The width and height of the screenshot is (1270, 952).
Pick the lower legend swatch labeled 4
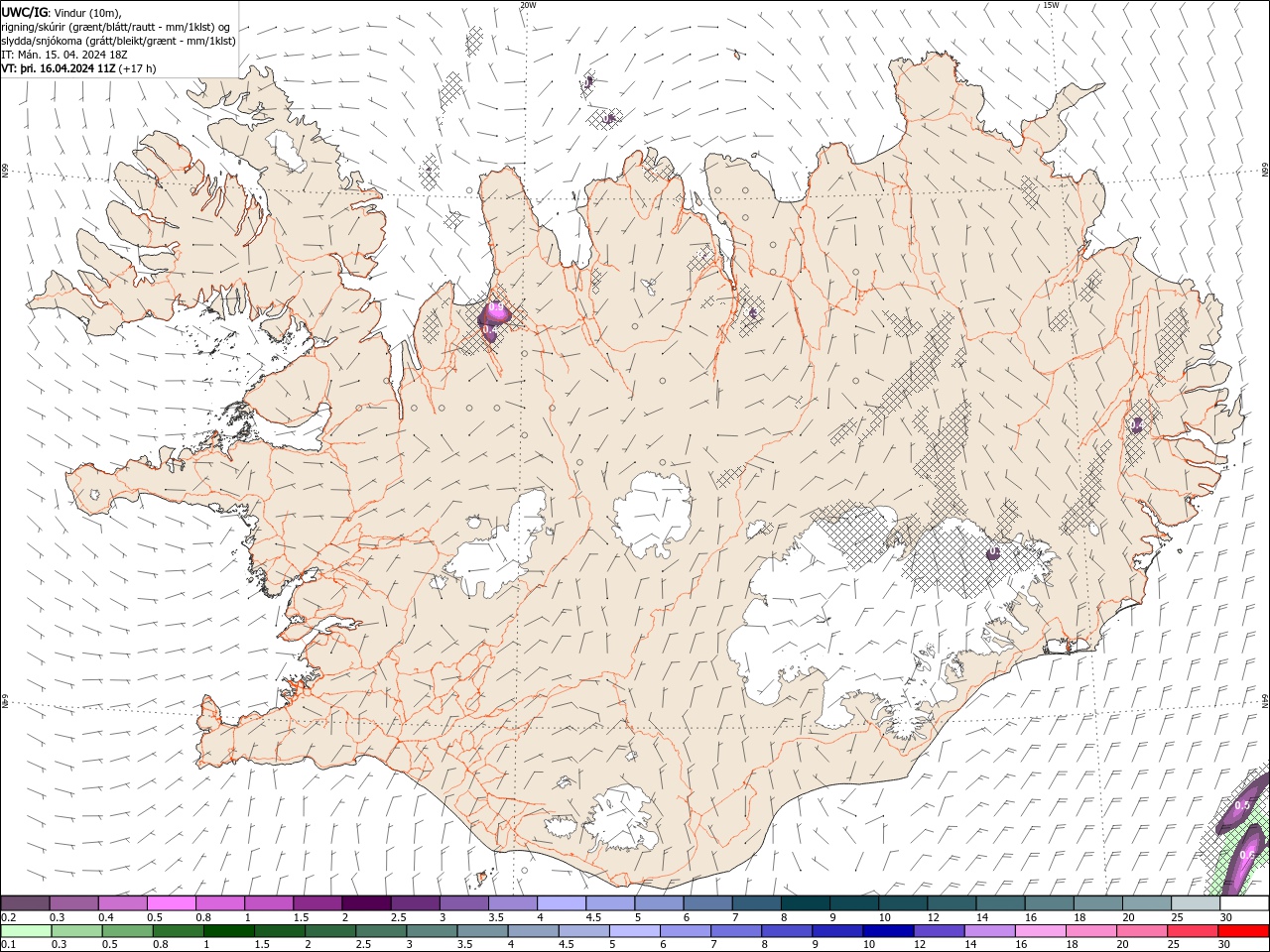tap(532, 931)
